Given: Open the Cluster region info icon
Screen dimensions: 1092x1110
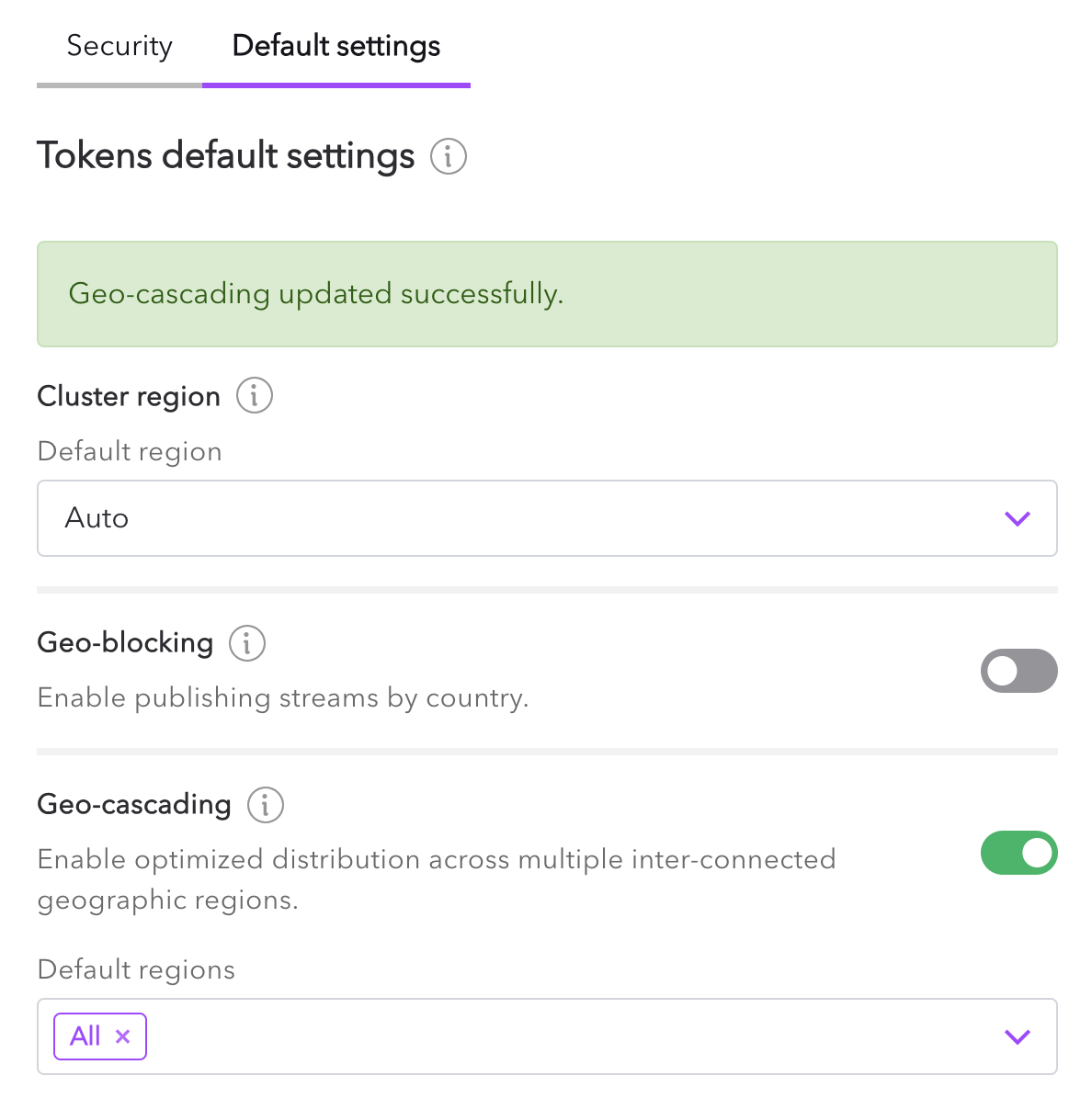Looking at the screenshot, I should point(255,396).
